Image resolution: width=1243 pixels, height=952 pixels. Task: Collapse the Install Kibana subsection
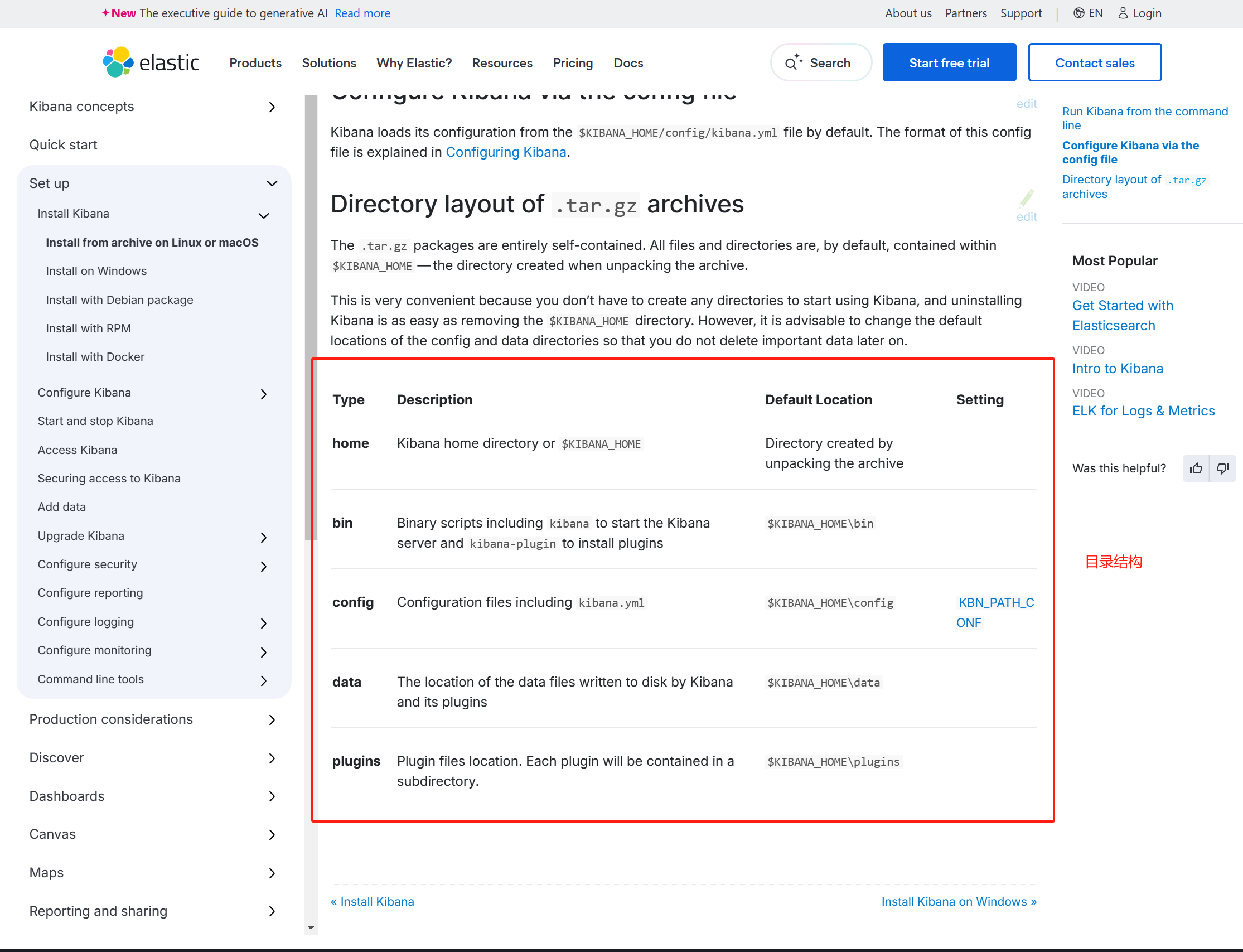[263, 215]
